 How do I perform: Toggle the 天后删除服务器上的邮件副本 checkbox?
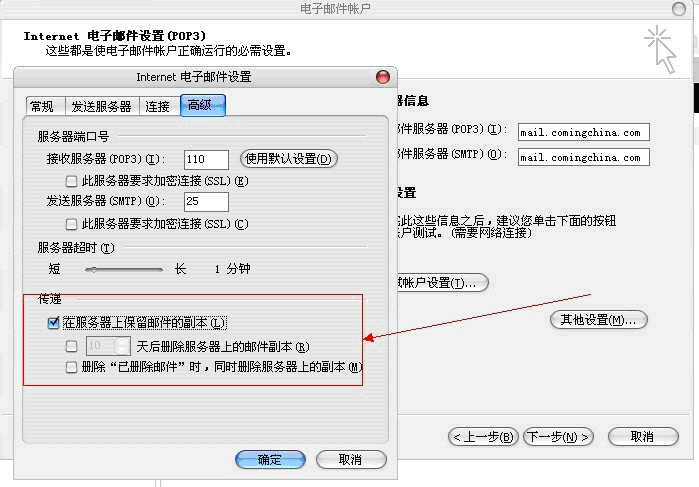[x=71, y=346]
